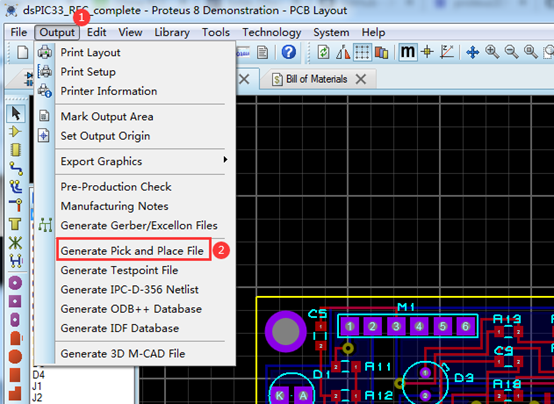The width and height of the screenshot is (554, 404).
Task: Select the Track Mode routing tool
Action: (x=16, y=168)
